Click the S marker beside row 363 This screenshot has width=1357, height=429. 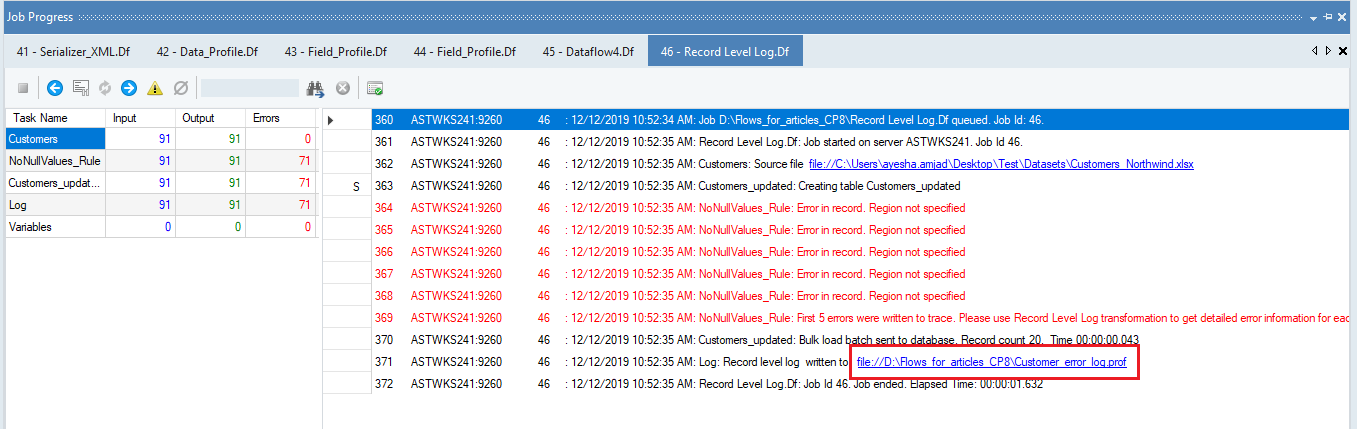[356, 186]
